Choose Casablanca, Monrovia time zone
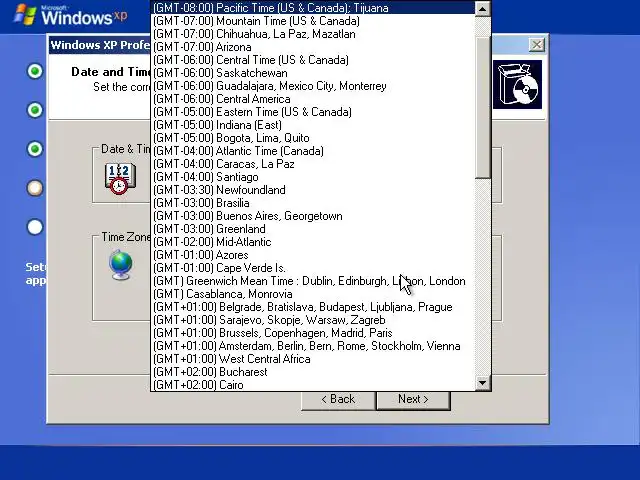Image resolution: width=640 pixels, height=480 pixels. [x=313, y=294]
